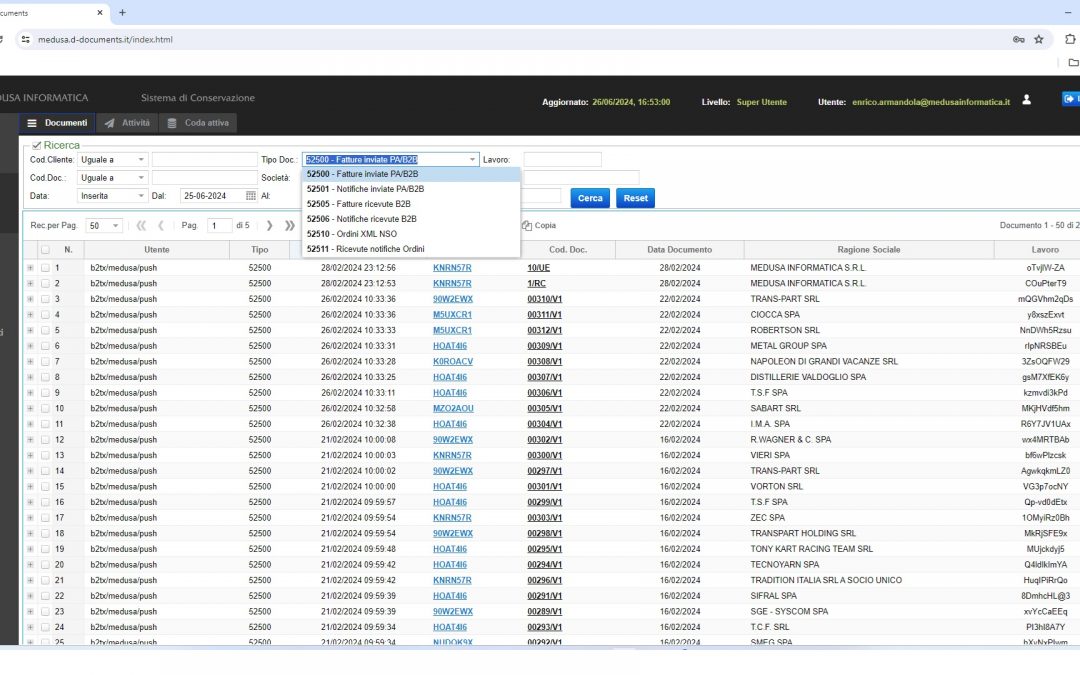Open document link 00310/V1
This screenshot has height=675, width=1080.
(x=544, y=299)
